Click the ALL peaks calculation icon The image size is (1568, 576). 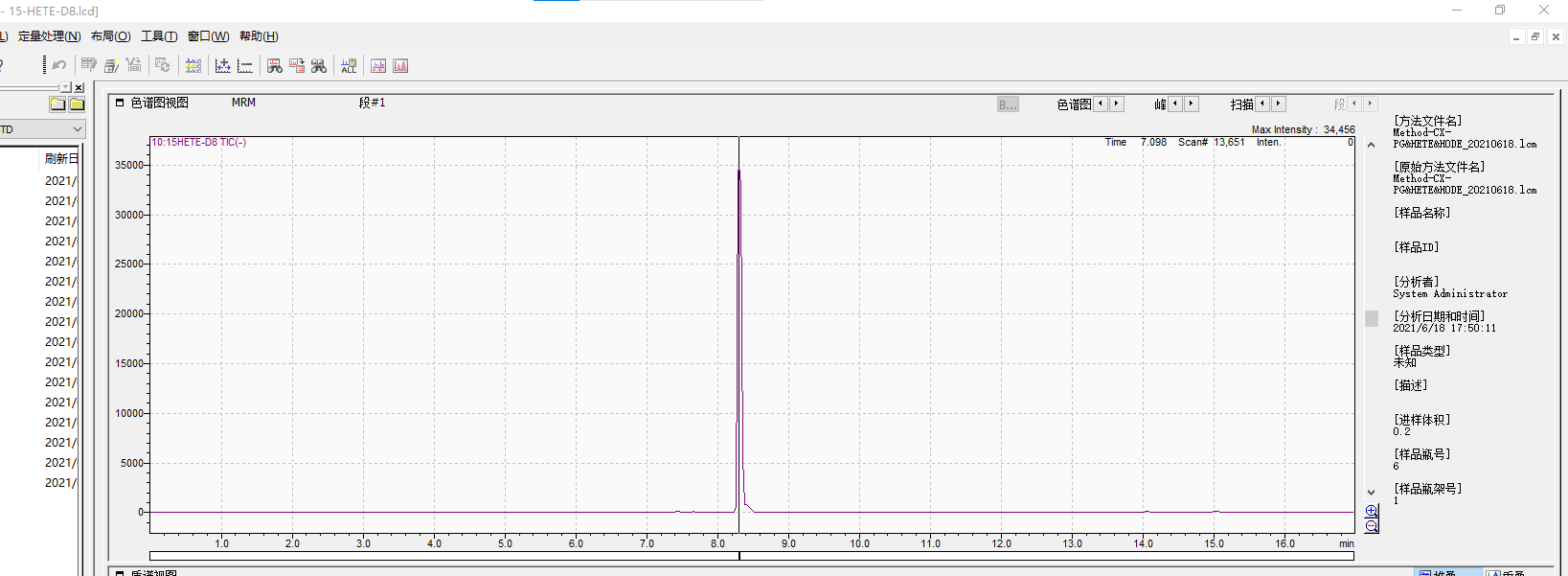(x=349, y=65)
